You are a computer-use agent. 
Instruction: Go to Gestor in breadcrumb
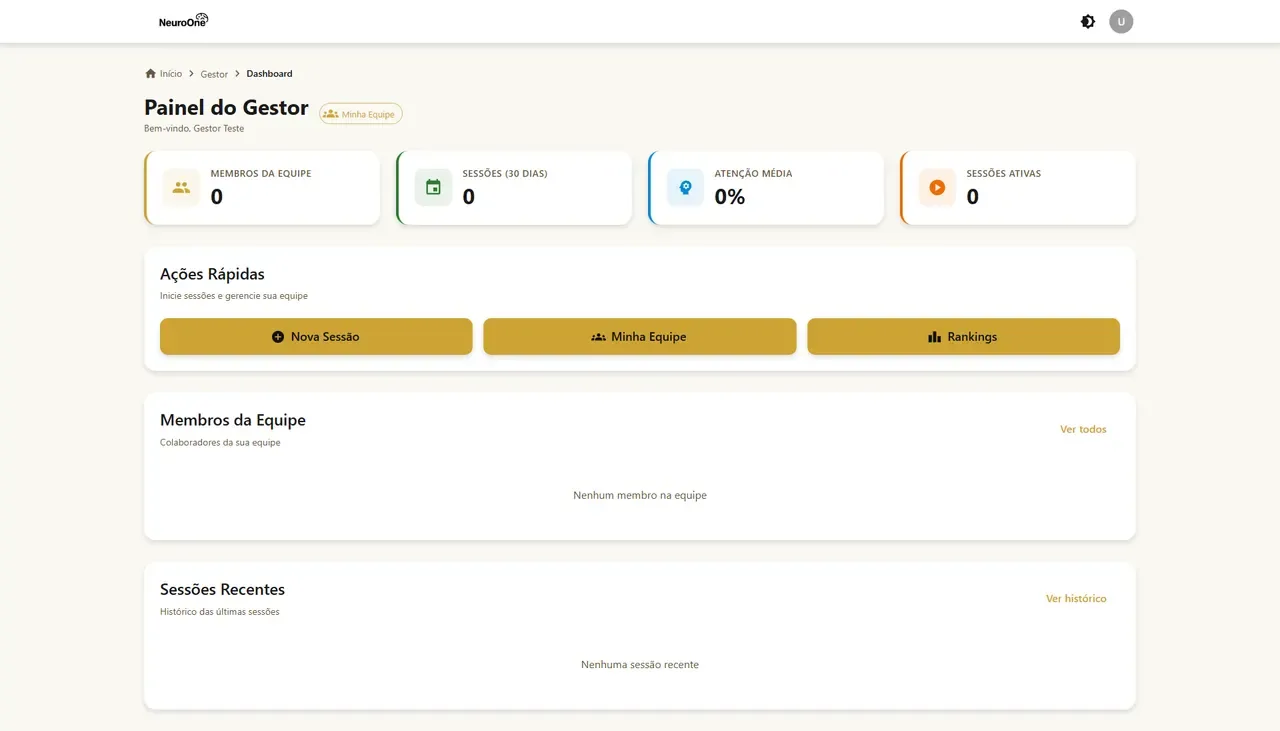214,74
